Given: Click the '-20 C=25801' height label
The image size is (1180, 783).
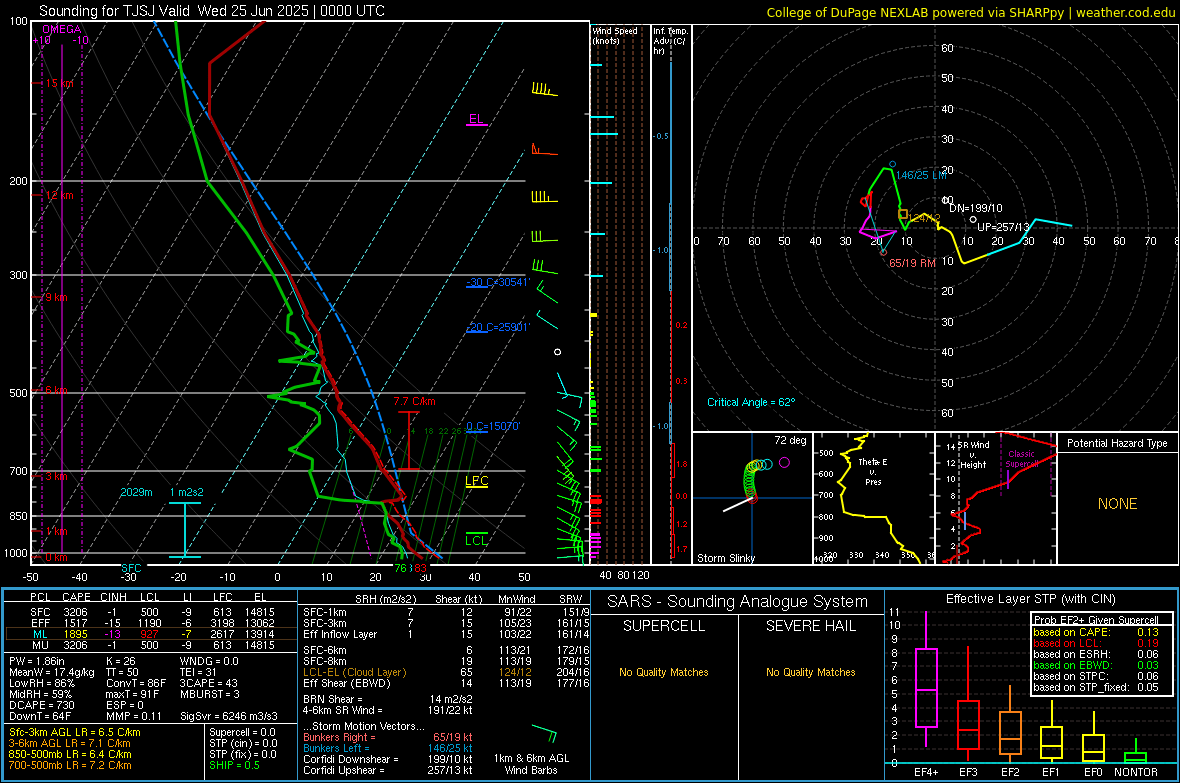Looking at the screenshot, I should [x=498, y=328].
